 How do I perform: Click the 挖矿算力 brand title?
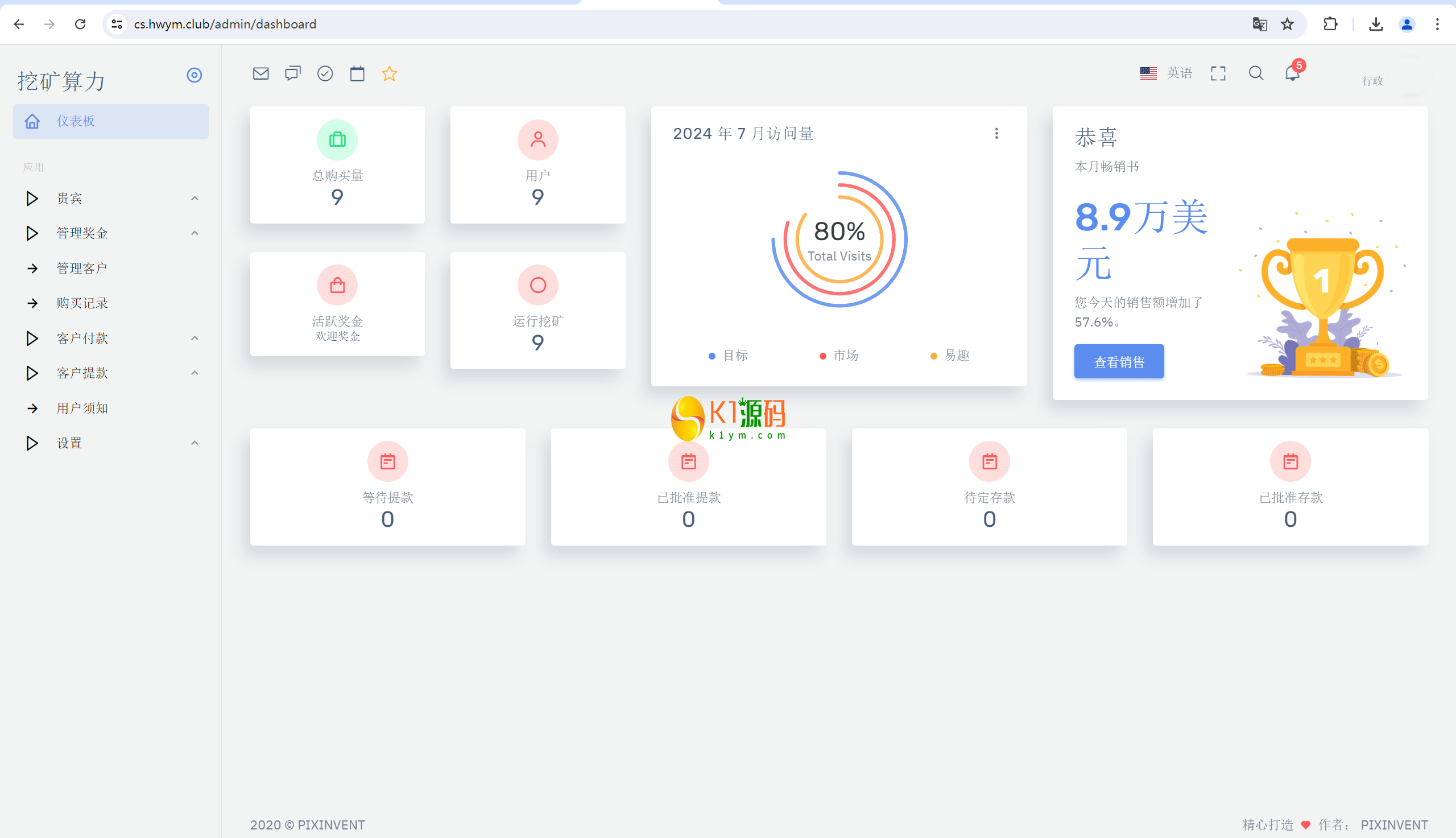pyautogui.click(x=61, y=81)
